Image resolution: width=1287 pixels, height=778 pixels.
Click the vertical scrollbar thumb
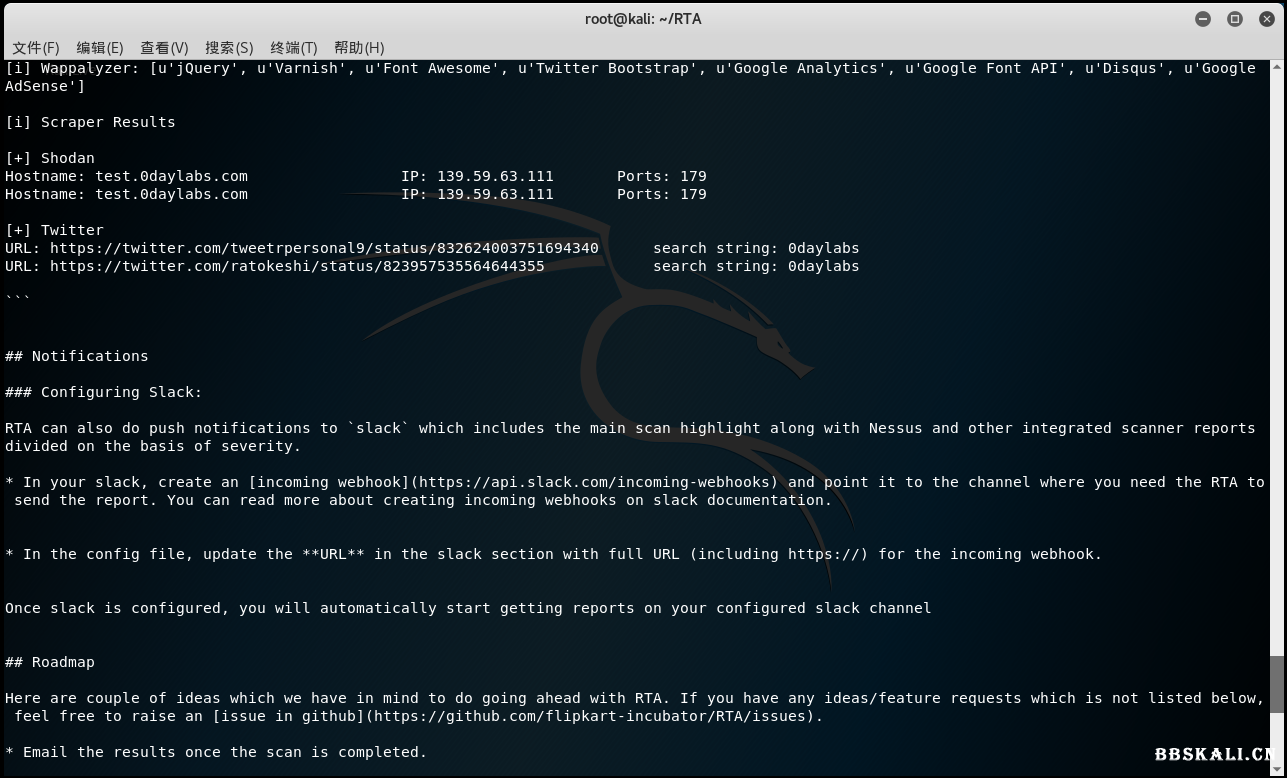[x=1277, y=684]
